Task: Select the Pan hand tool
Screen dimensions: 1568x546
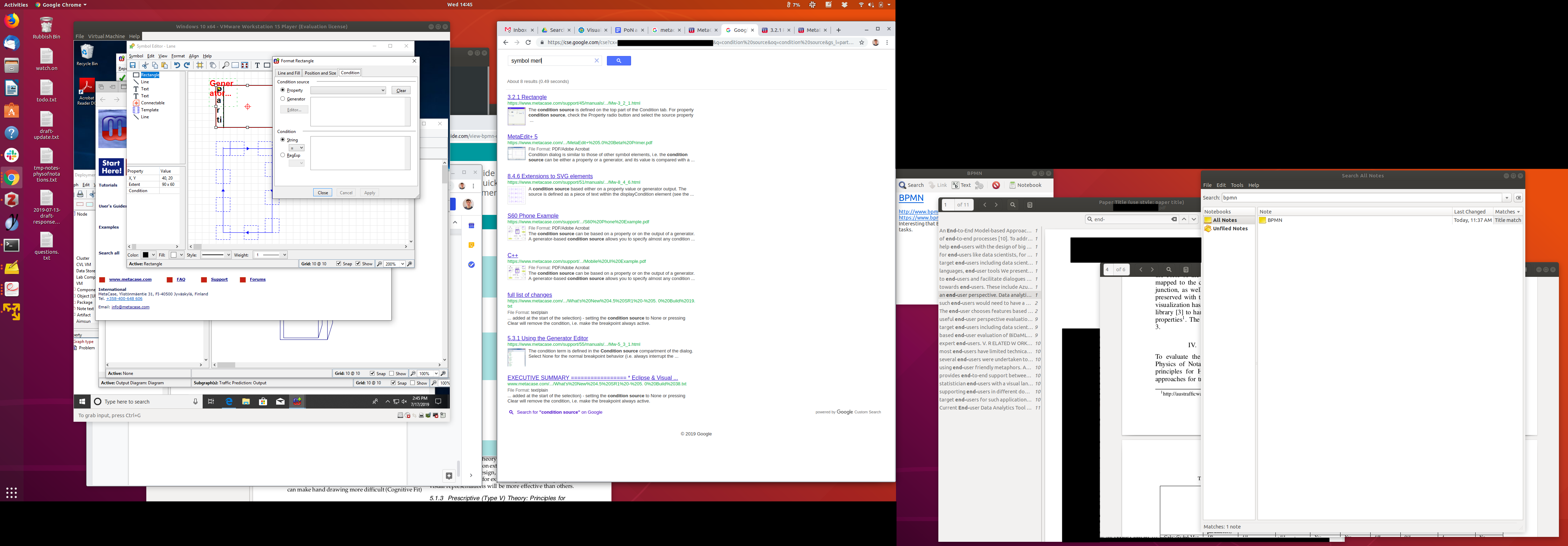Action: 213,65
